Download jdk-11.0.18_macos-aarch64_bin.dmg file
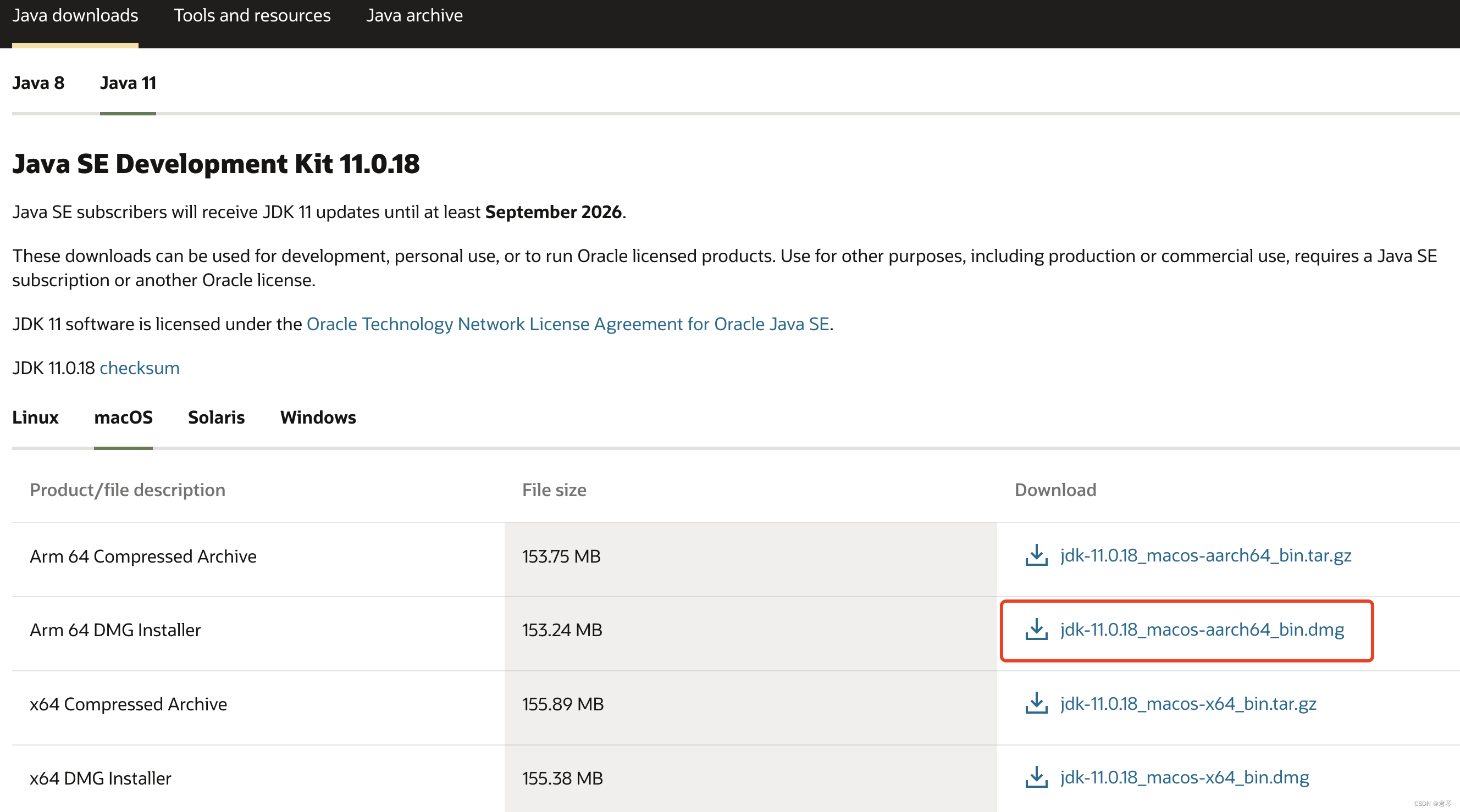The height and width of the screenshot is (812, 1460). click(x=1202, y=630)
